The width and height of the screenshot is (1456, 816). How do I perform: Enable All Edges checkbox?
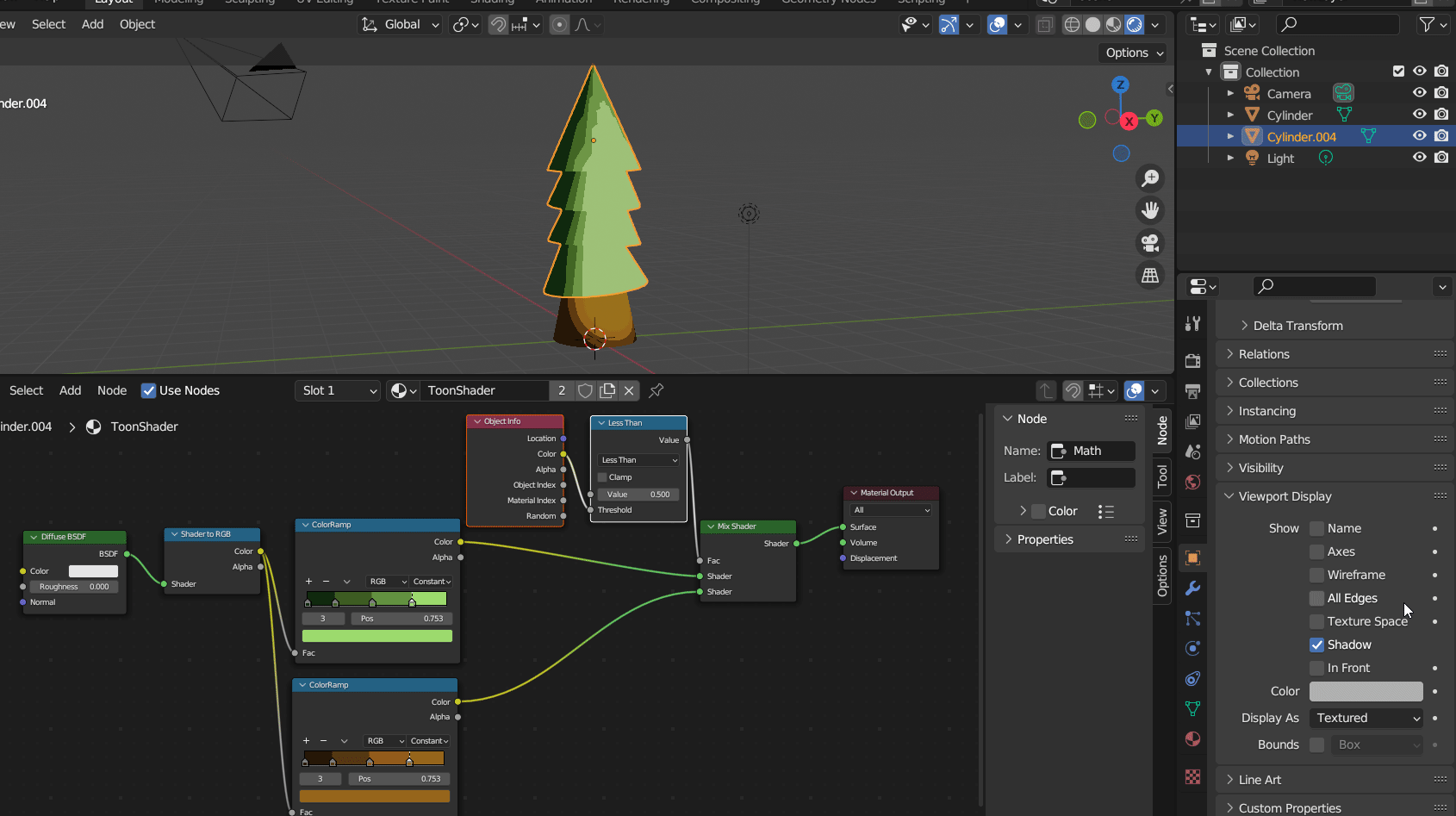coord(1316,598)
